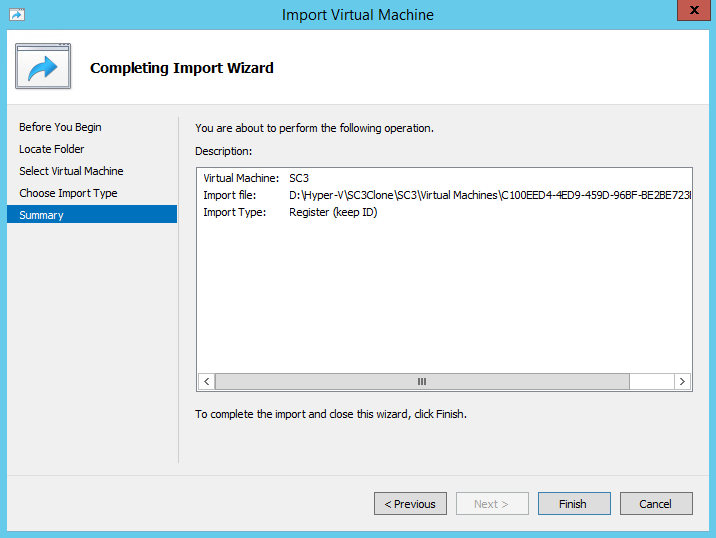The image size is (716, 538).
Task: Click the Register (keep ID) value
Action: [x=333, y=212]
